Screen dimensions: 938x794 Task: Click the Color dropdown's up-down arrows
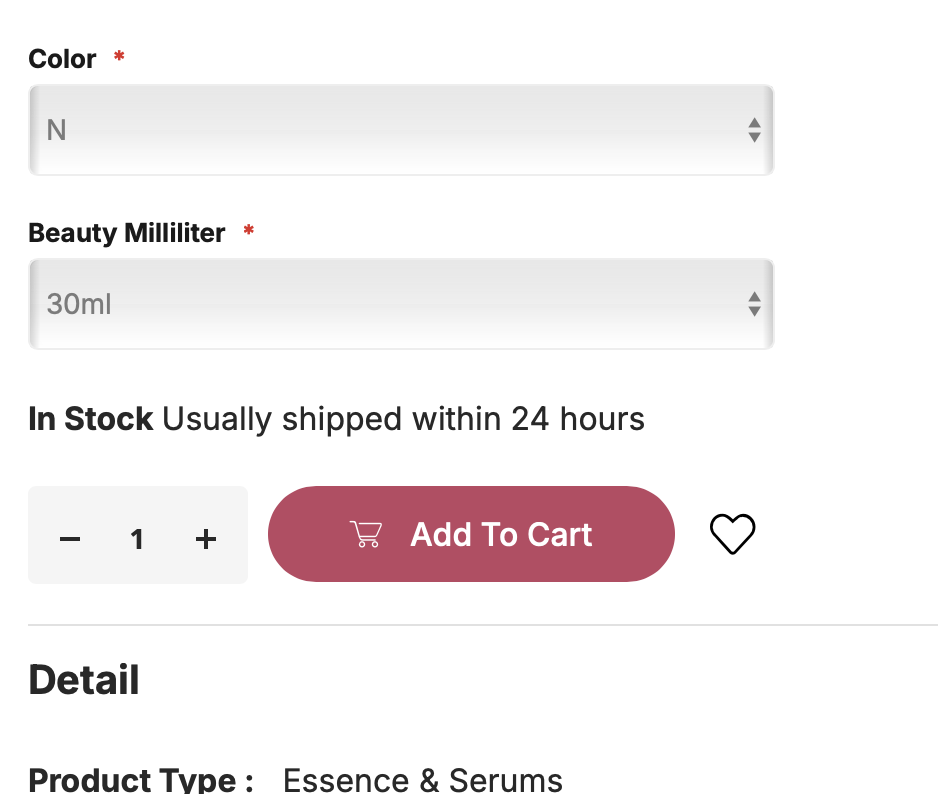pos(754,130)
